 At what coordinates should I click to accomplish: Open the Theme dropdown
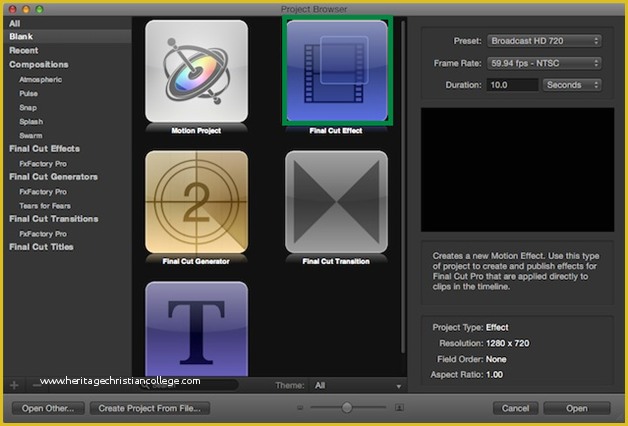pyautogui.click(x=358, y=386)
